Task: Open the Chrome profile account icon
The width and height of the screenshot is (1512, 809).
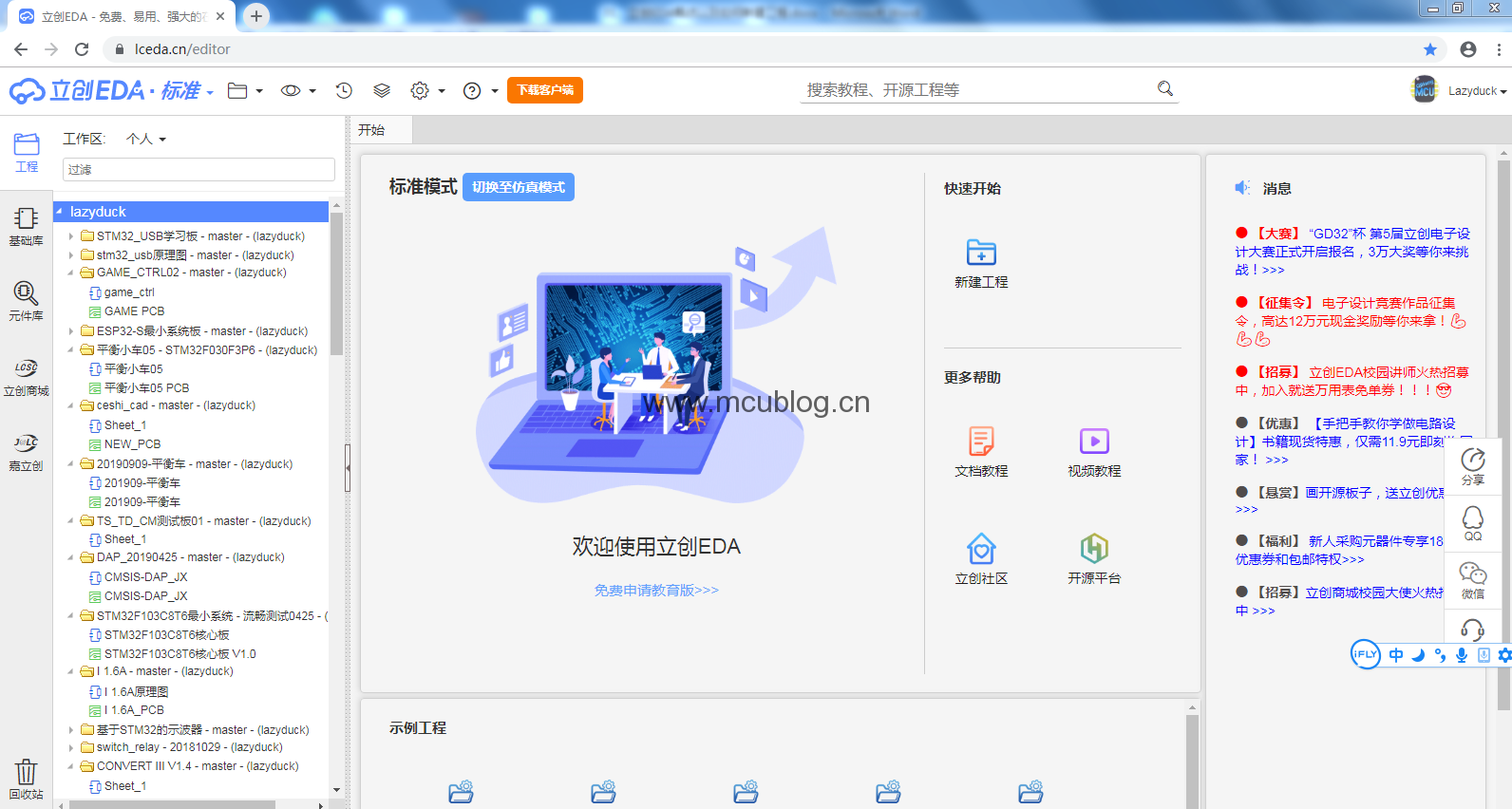Action: point(1468,49)
